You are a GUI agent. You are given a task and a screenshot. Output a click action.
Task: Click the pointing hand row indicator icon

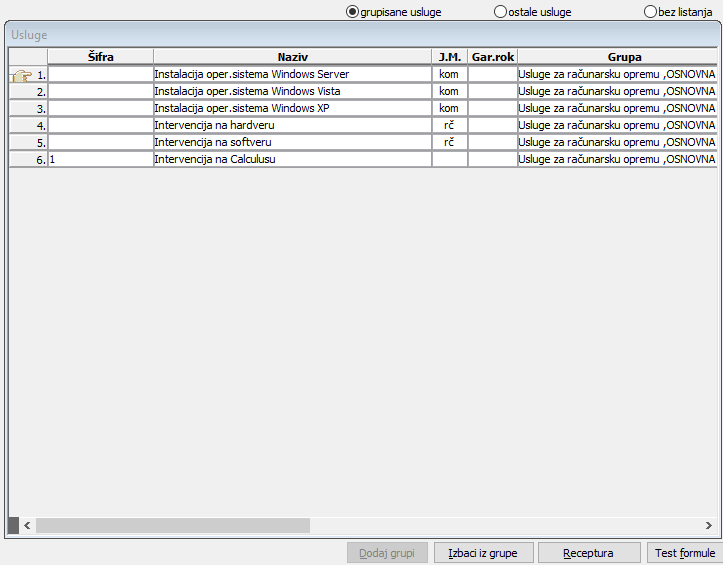[20, 75]
